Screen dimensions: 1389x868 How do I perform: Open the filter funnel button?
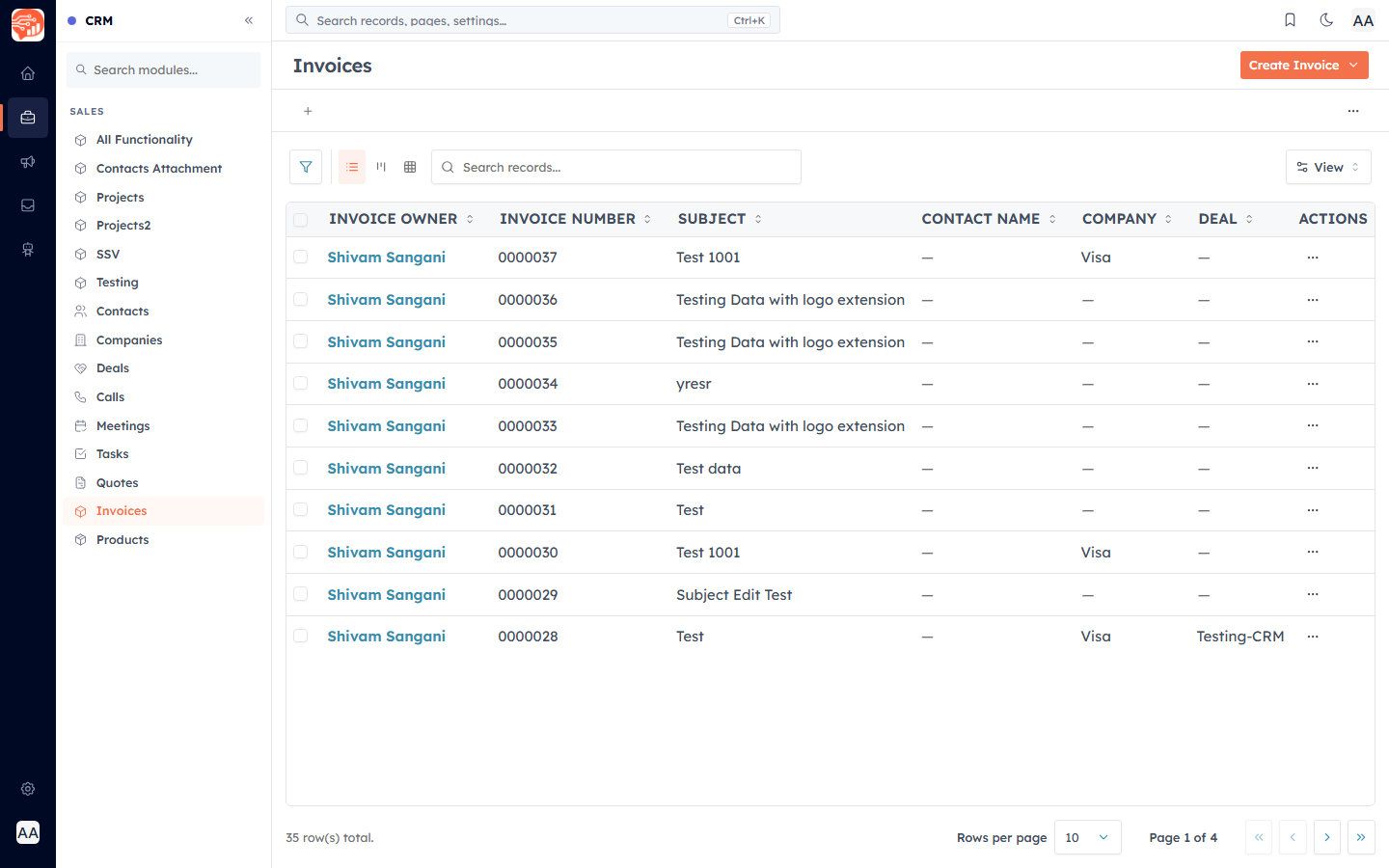[x=306, y=167]
